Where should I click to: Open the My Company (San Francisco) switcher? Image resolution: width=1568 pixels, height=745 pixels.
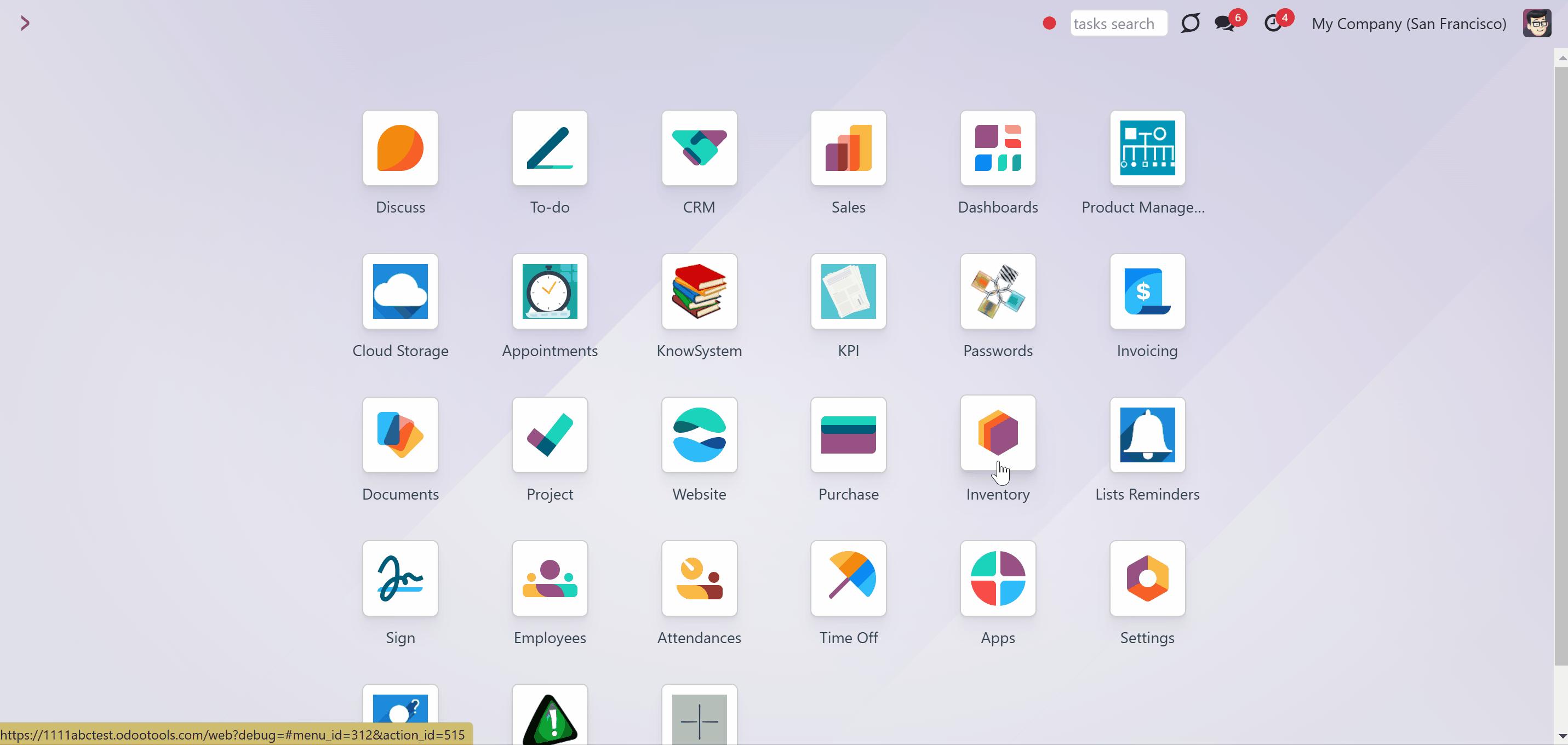tap(1409, 24)
